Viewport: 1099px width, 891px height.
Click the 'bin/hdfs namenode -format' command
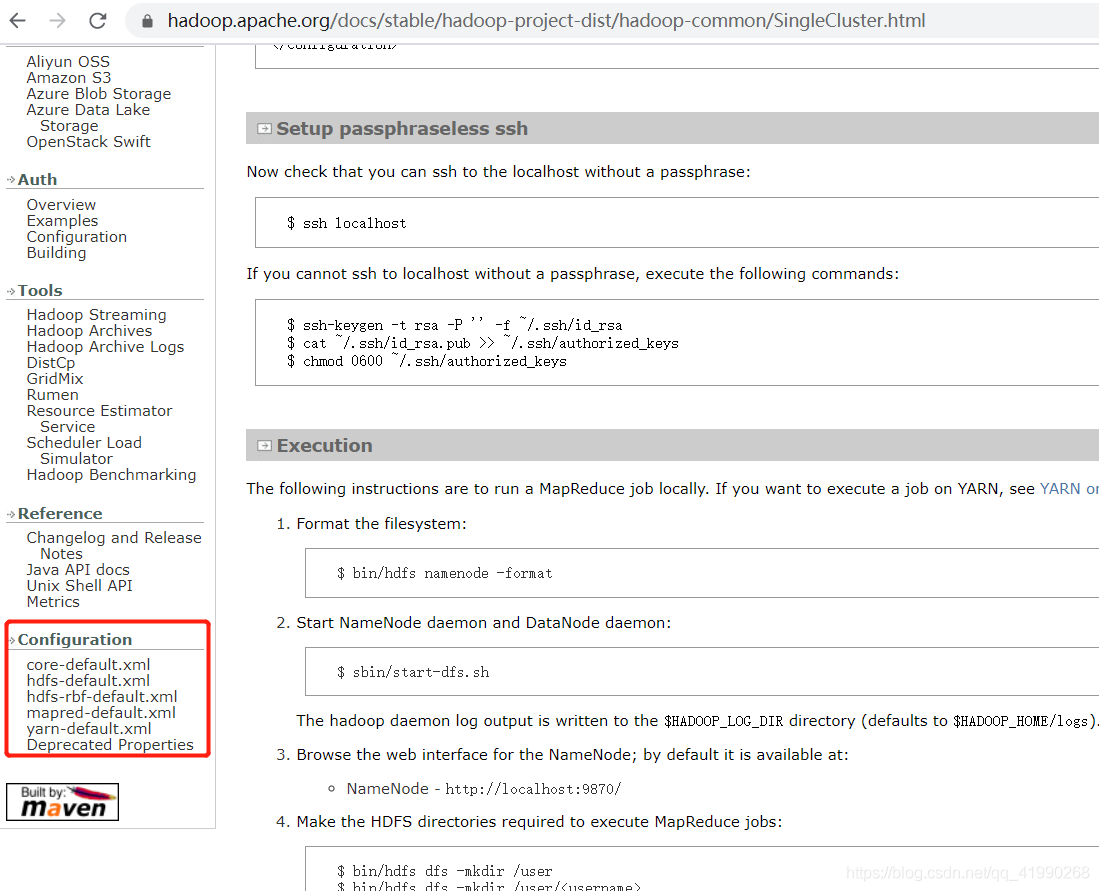[444, 573]
